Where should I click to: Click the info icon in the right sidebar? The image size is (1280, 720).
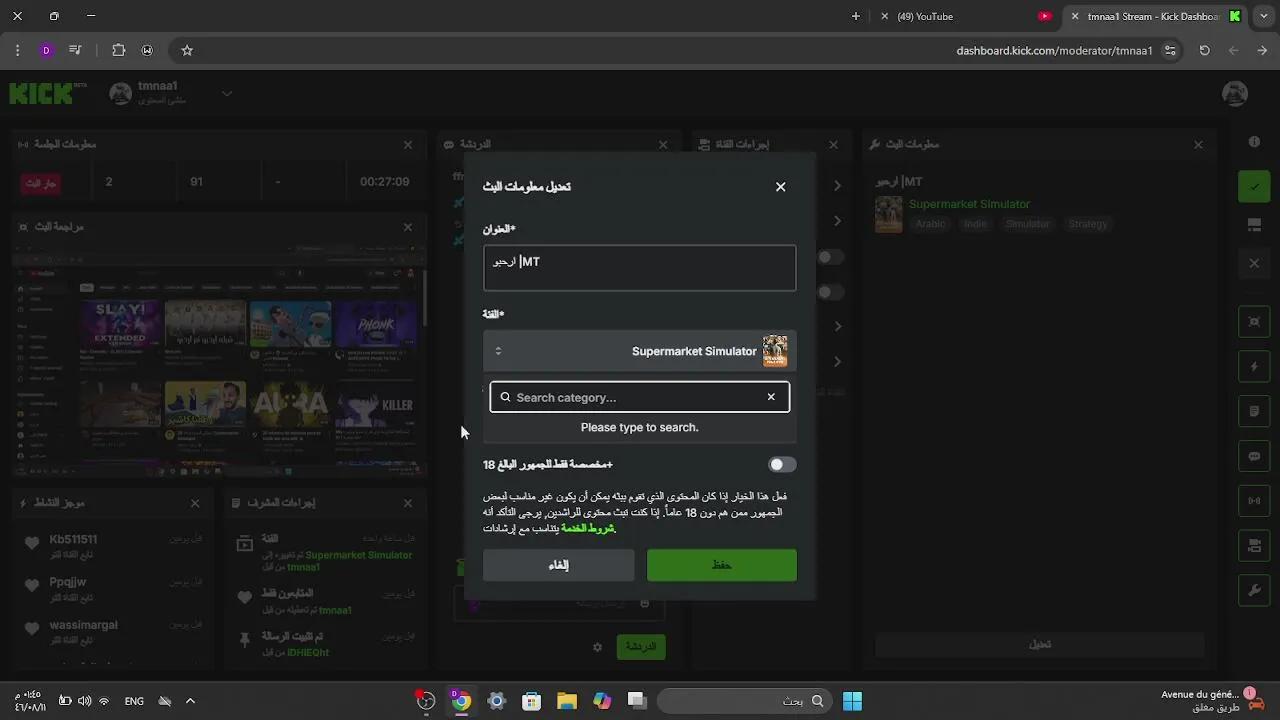coord(1254,142)
